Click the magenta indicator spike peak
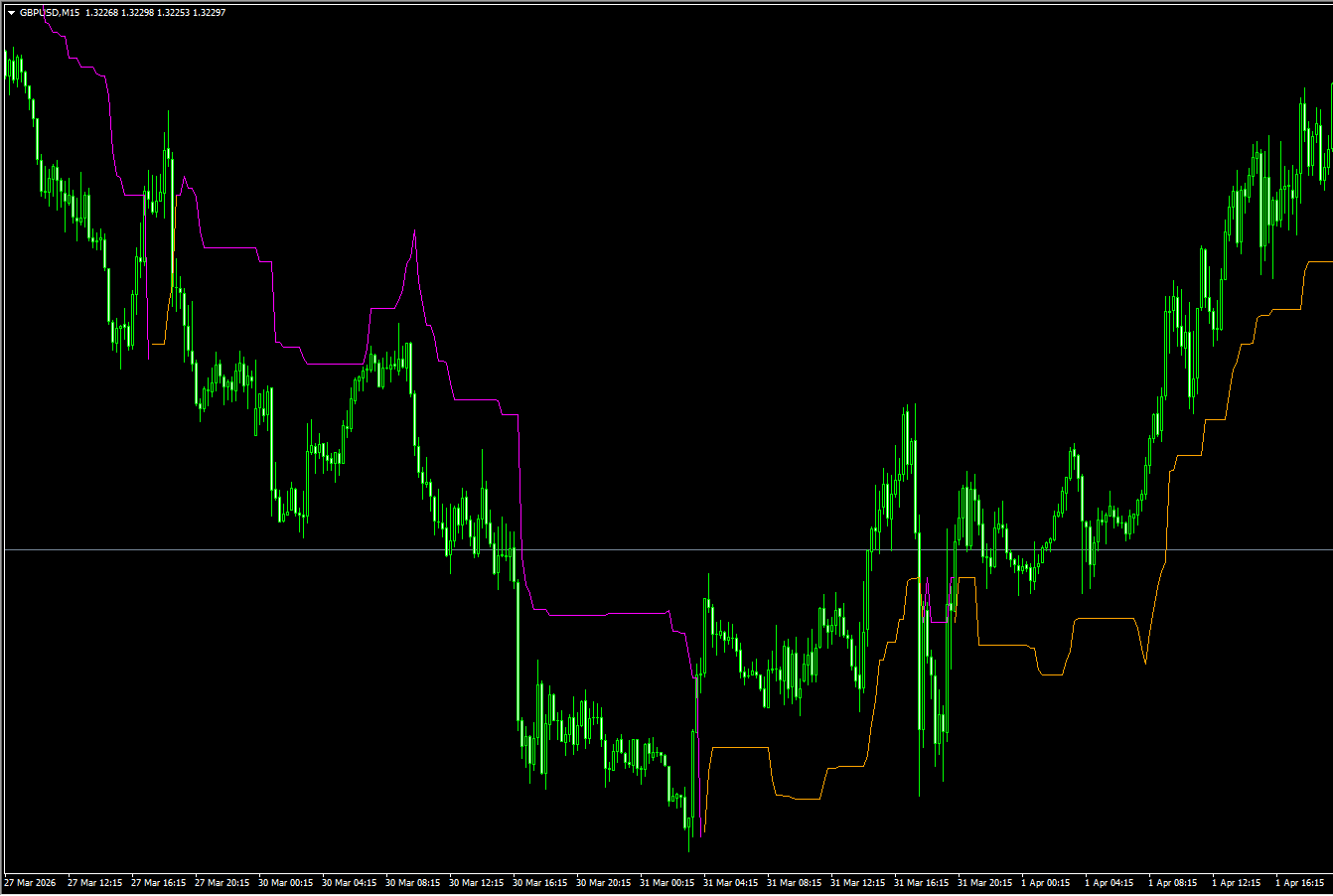 414,233
